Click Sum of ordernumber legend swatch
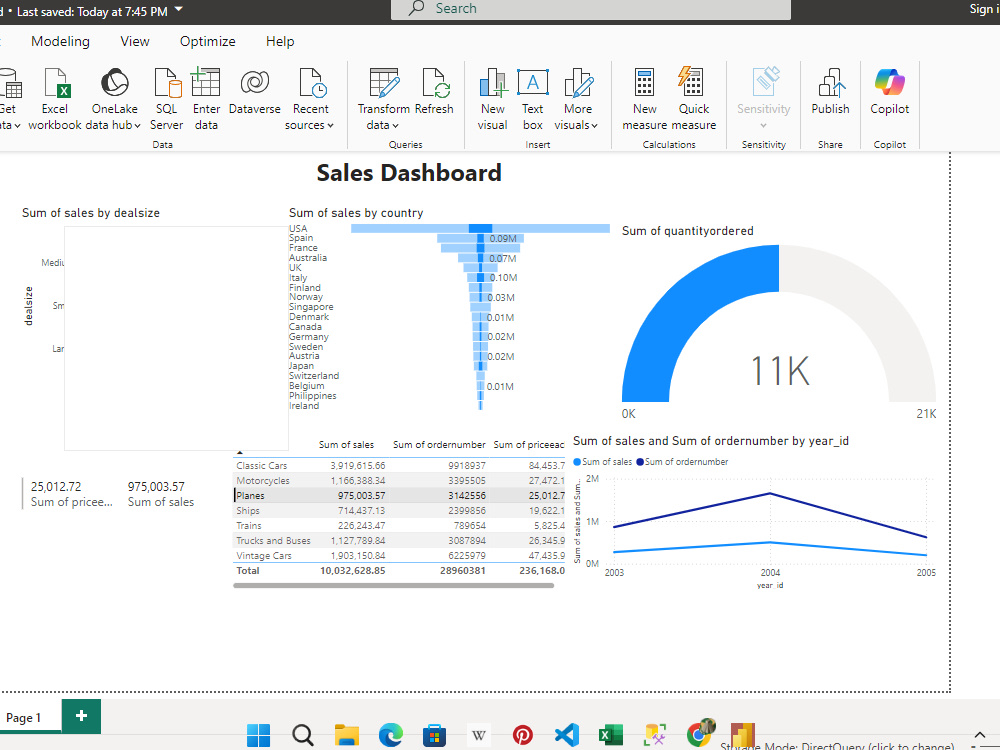The width and height of the screenshot is (1000, 750). (x=640, y=462)
